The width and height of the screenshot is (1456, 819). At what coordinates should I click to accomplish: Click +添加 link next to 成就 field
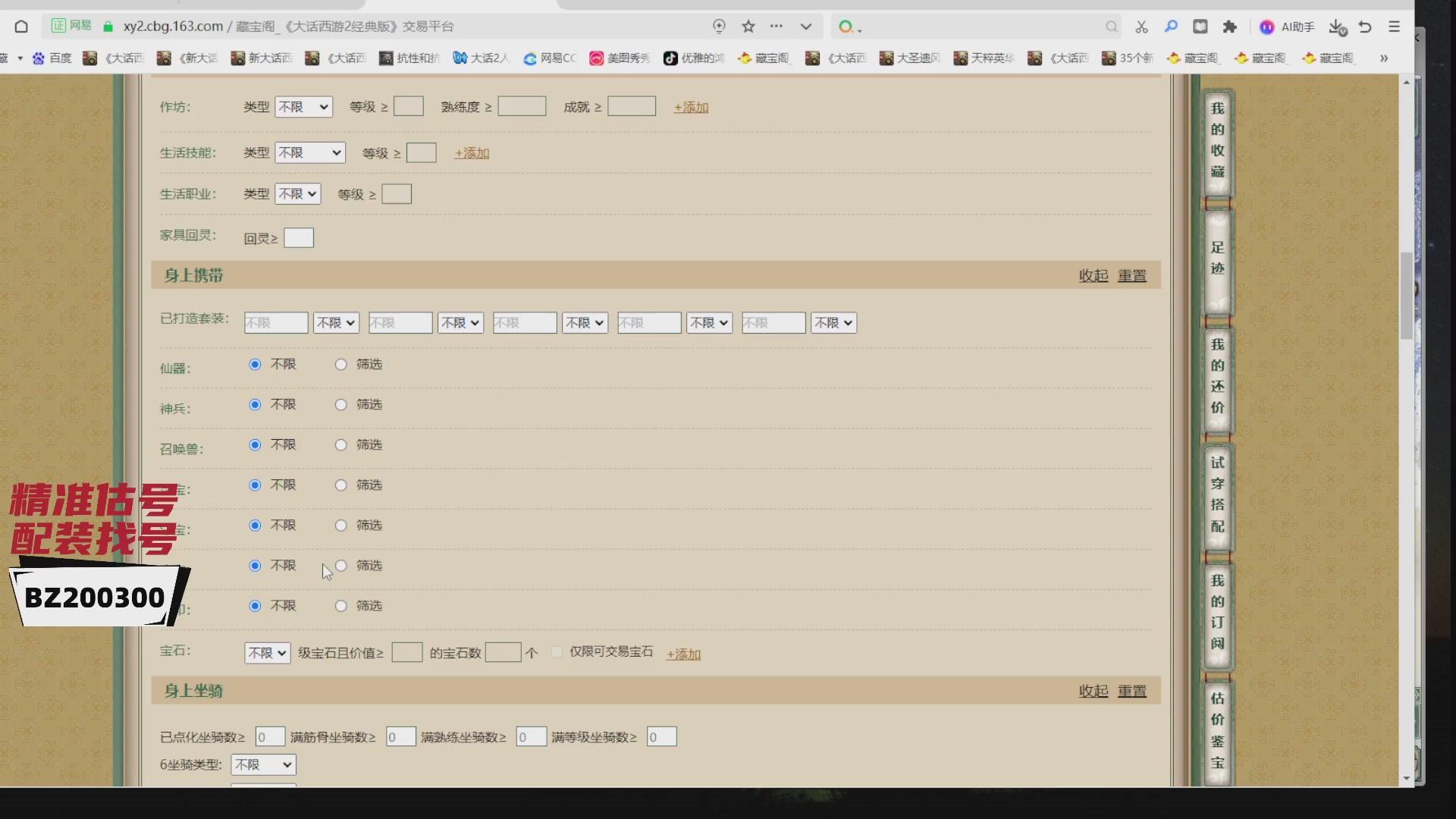(x=690, y=107)
